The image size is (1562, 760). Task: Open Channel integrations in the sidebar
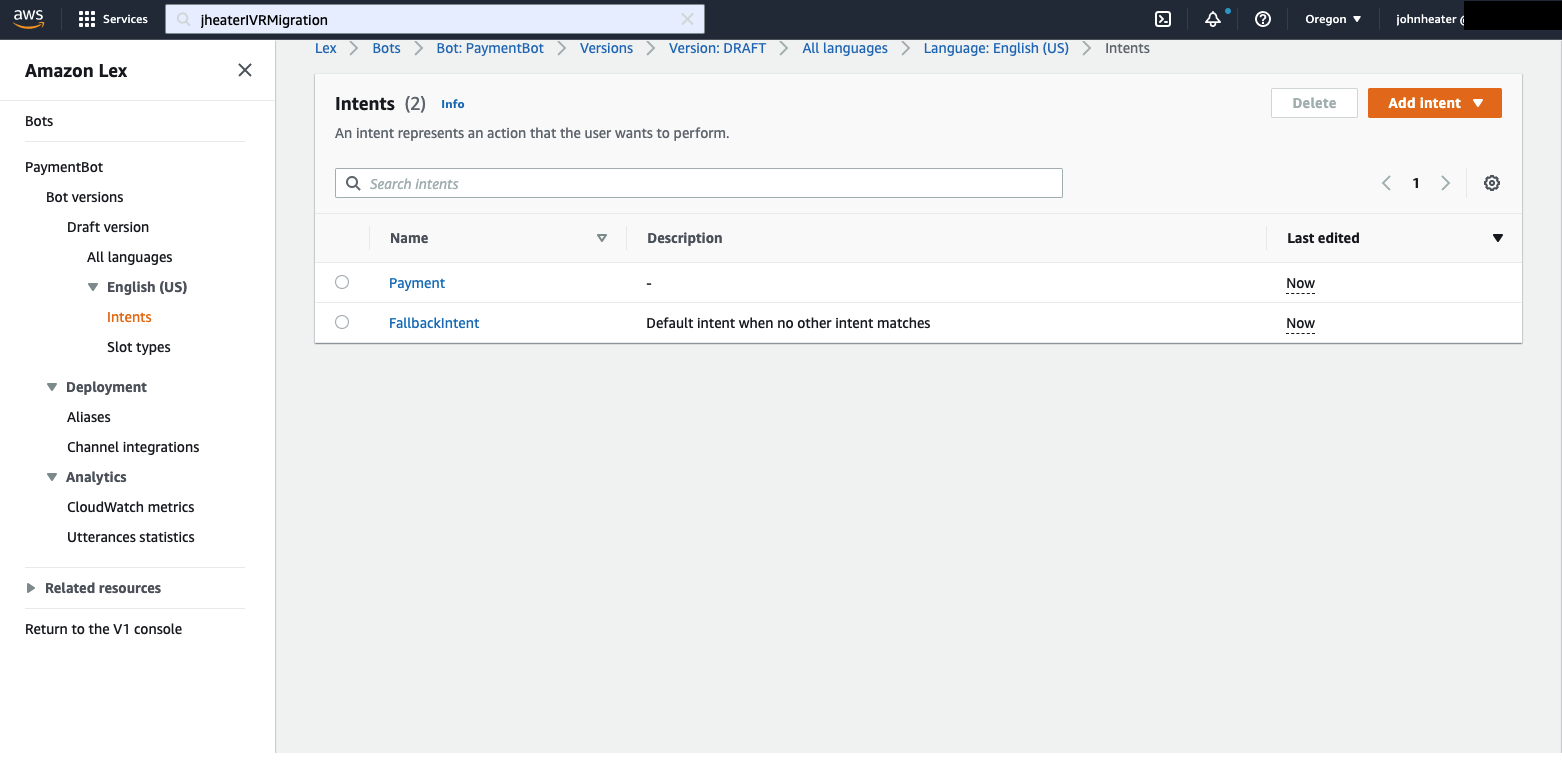point(133,447)
